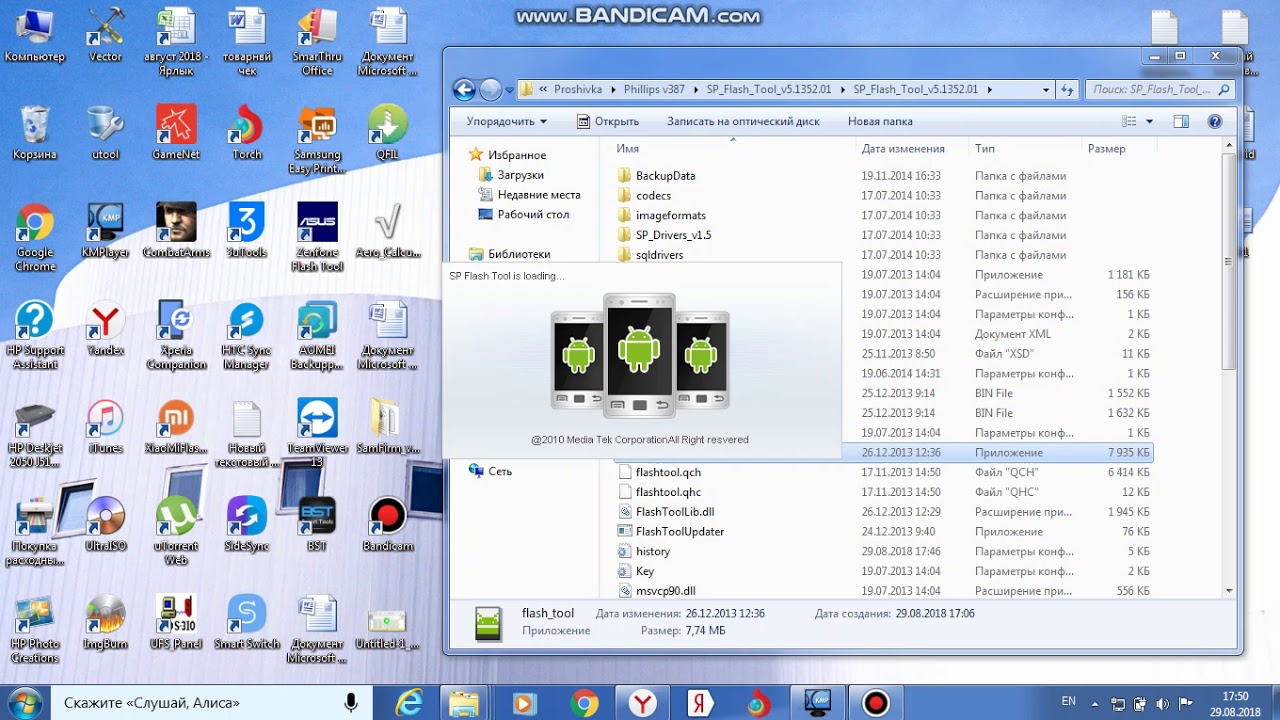Select Загрузки in the navigation pane

coord(520,175)
